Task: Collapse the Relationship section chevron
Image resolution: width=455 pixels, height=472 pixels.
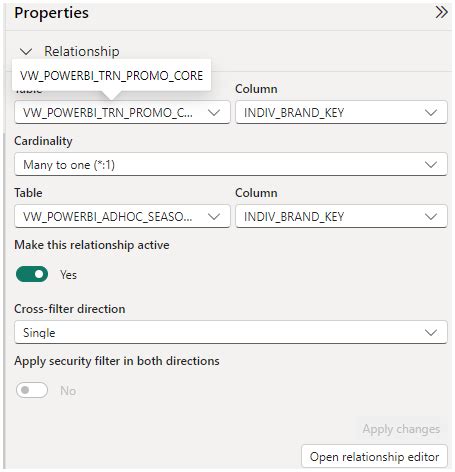Action: (x=26, y=52)
